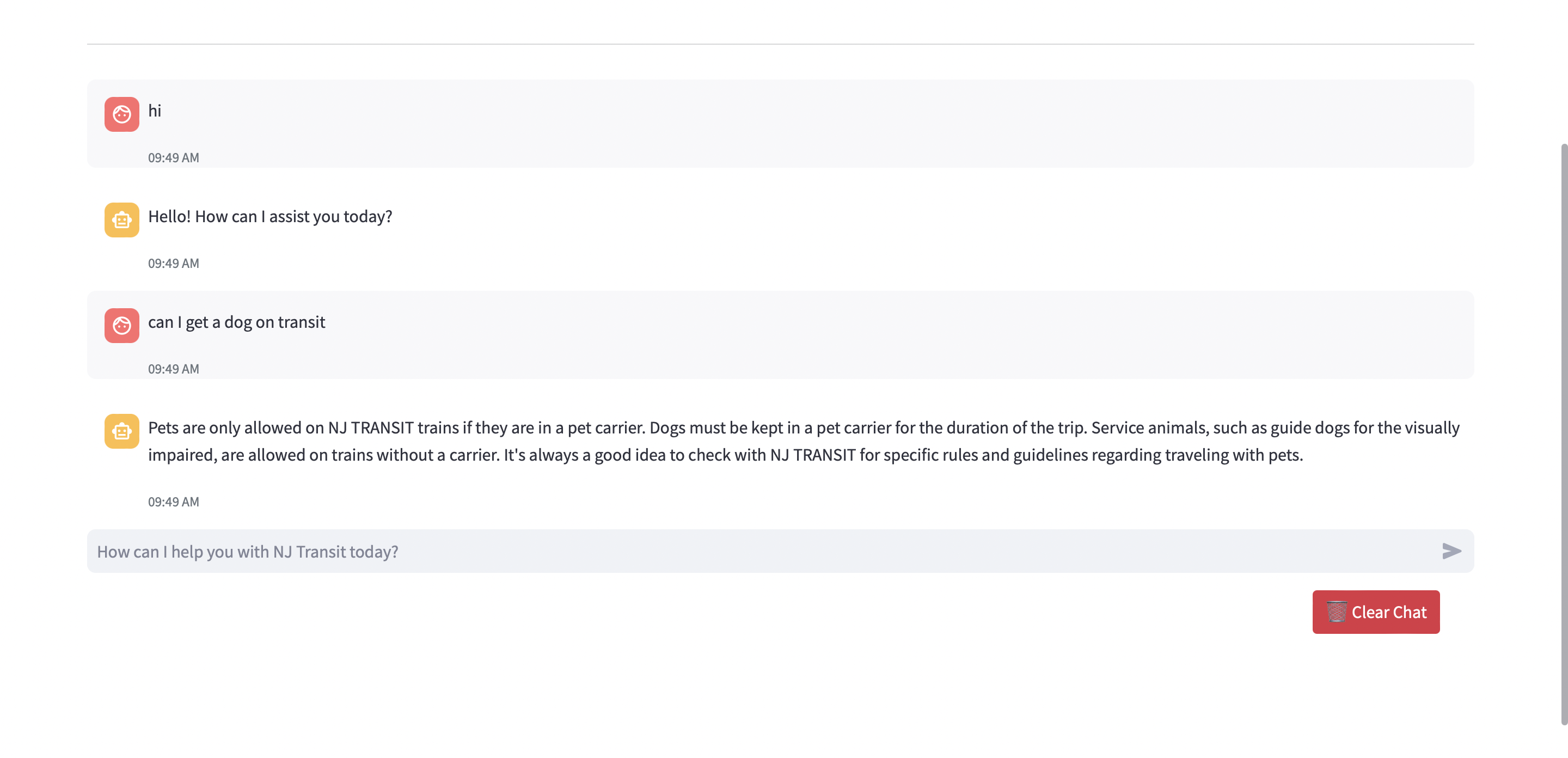Click the user avatar next to the dog question

122,325
